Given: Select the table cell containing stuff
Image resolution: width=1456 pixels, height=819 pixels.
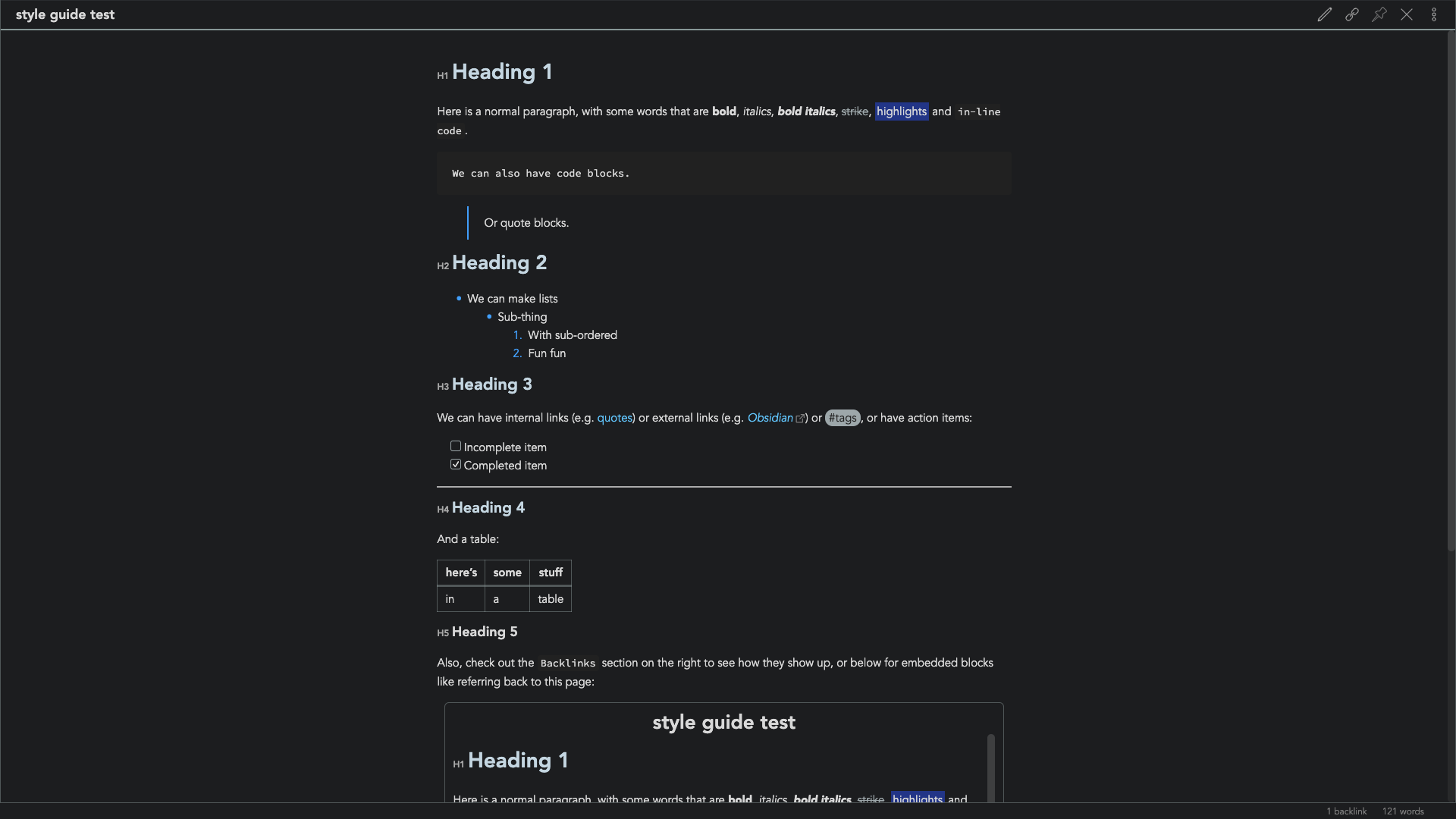Looking at the screenshot, I should [551, 572].
